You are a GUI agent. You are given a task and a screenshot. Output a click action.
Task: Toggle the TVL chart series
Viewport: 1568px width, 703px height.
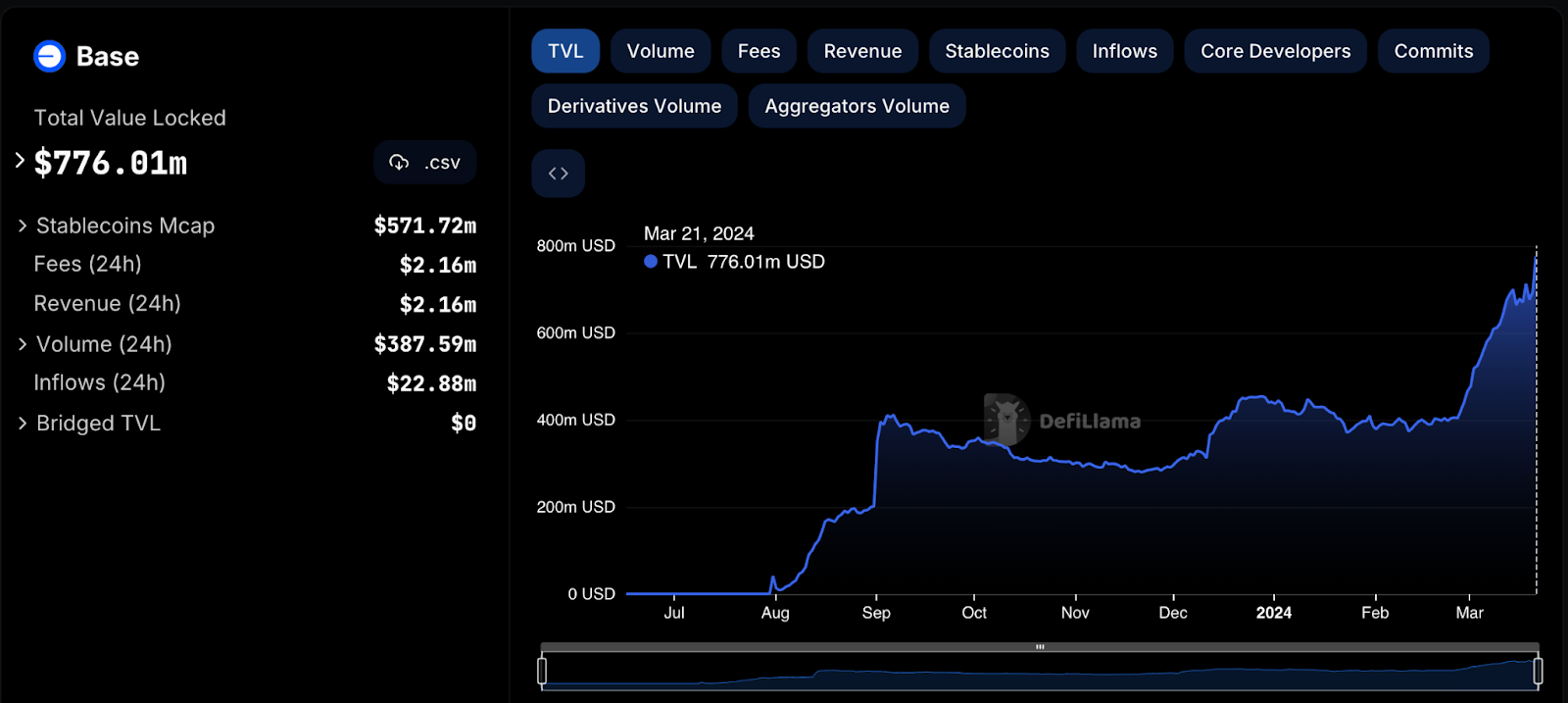pos(565,51)
